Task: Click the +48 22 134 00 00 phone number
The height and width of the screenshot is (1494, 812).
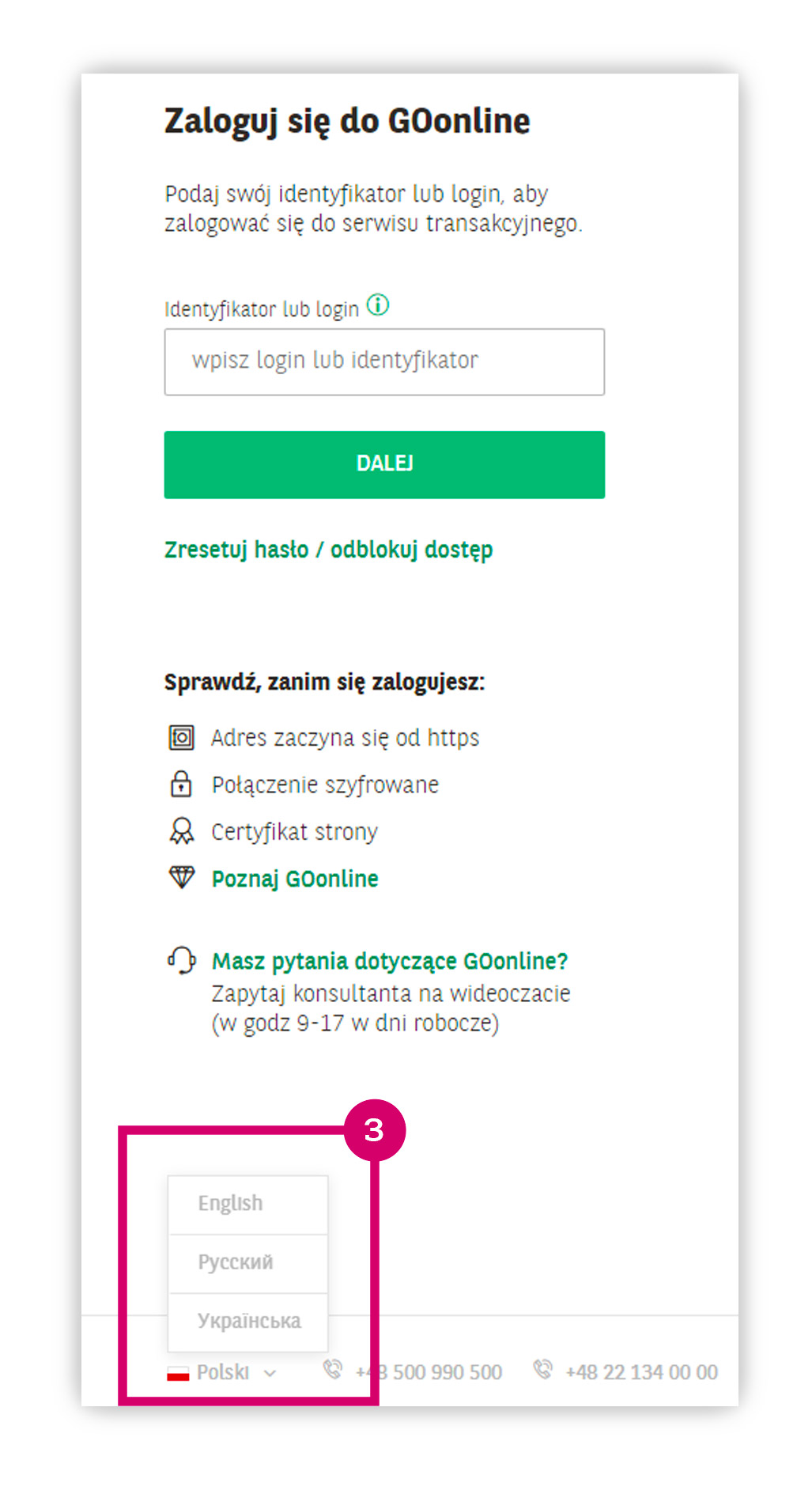Action: click(641, 1372)
